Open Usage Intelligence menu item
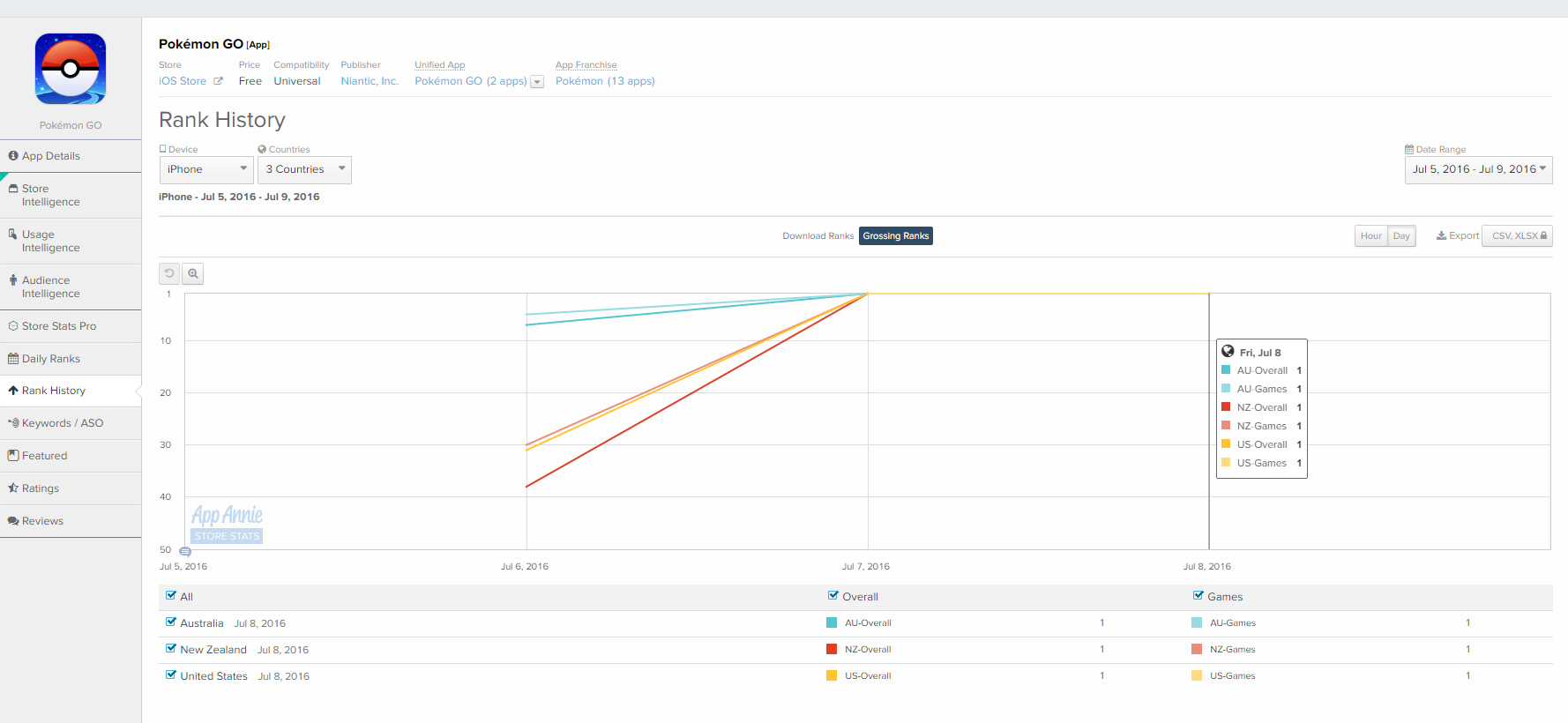The width and height of the screenshot is (1568, 723). [71, 241]
